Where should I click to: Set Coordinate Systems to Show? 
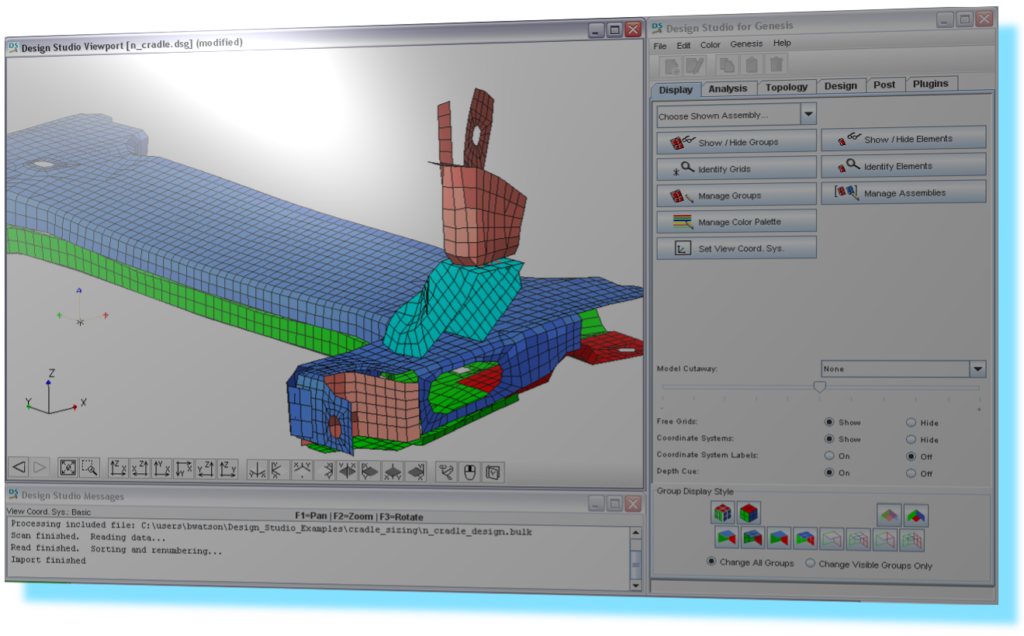tap(829, 439)
